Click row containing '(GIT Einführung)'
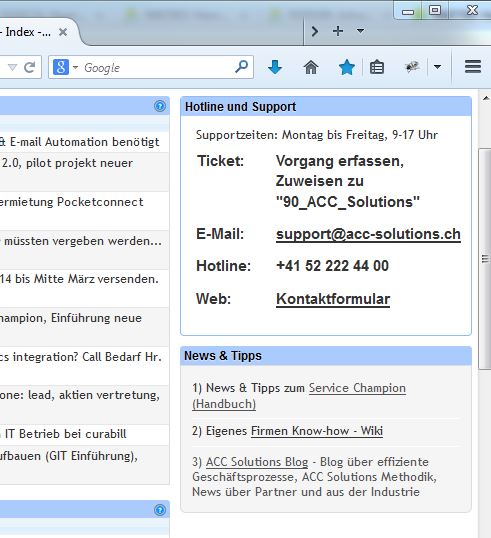The height and width of the screenshot is (538, 491). (x=84, y=465)
